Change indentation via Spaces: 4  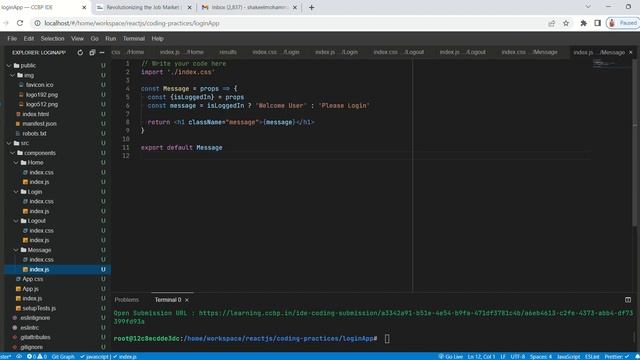point(540,356)
